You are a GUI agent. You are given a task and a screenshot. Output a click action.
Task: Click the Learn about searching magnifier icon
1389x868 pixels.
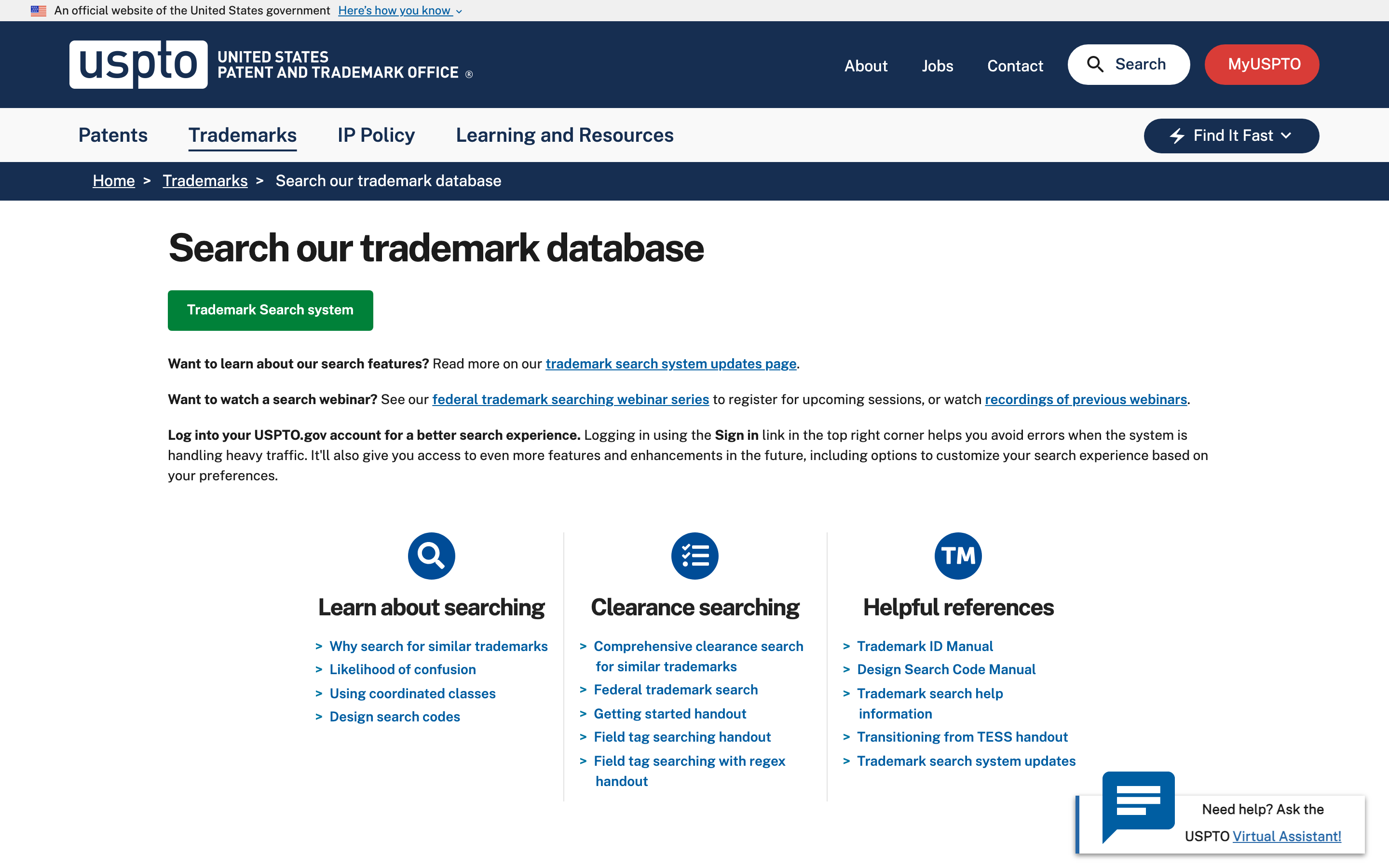click(432, 556)
